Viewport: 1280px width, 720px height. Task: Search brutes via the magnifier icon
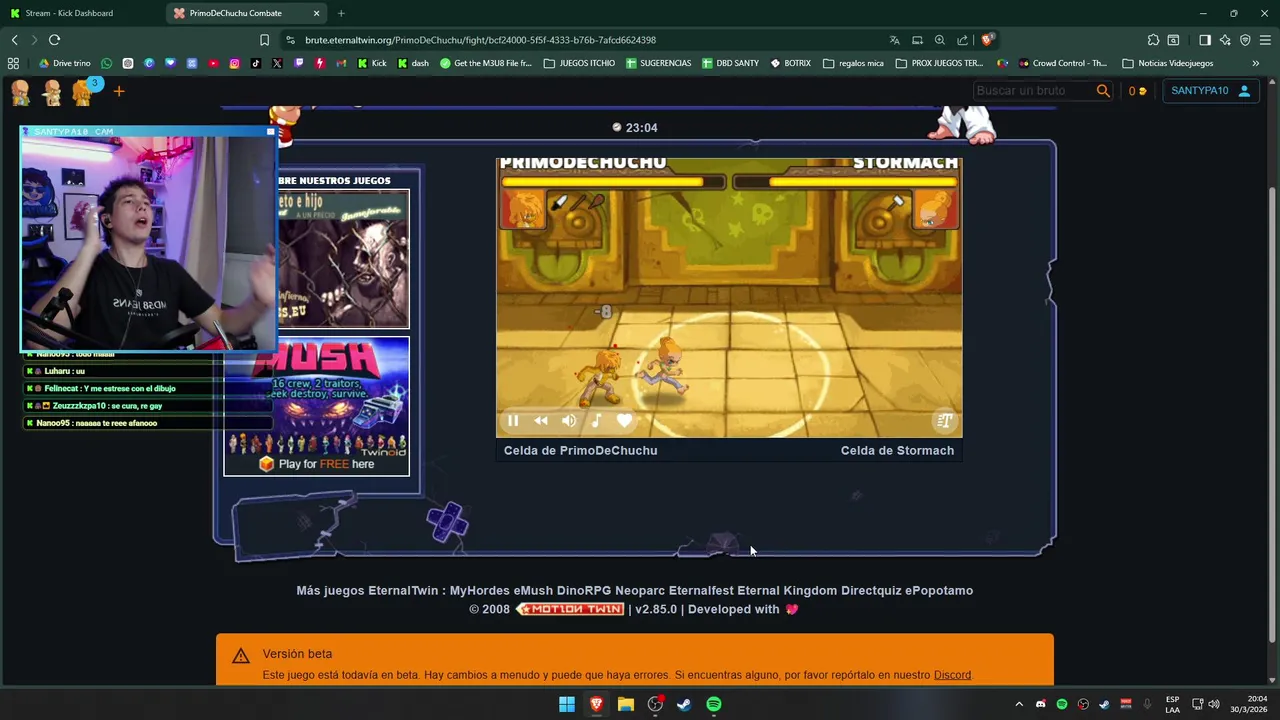[1103, 91]
